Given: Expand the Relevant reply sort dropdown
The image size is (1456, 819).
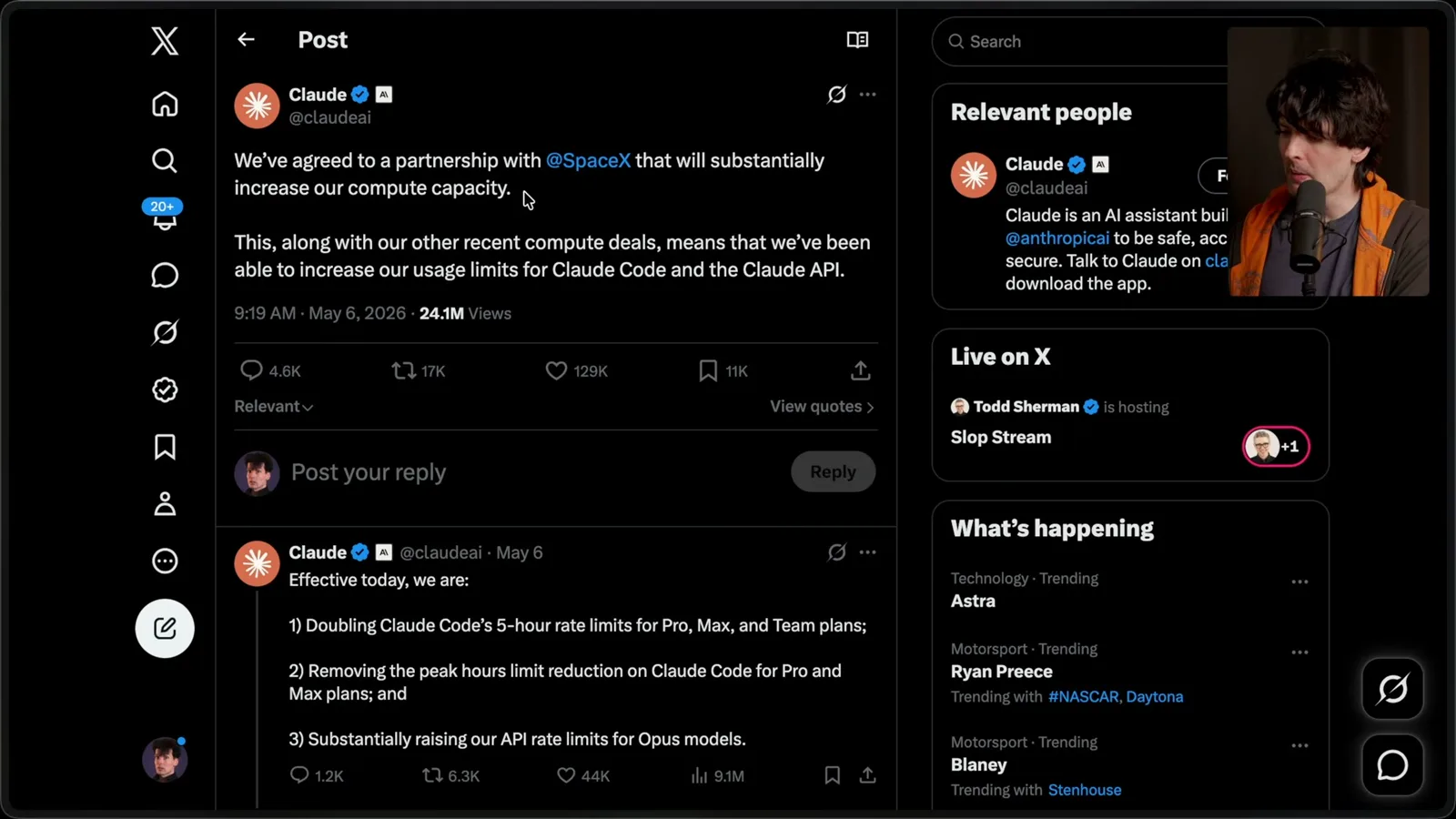Looking at the screenshot, I should [x=274, y=407].
